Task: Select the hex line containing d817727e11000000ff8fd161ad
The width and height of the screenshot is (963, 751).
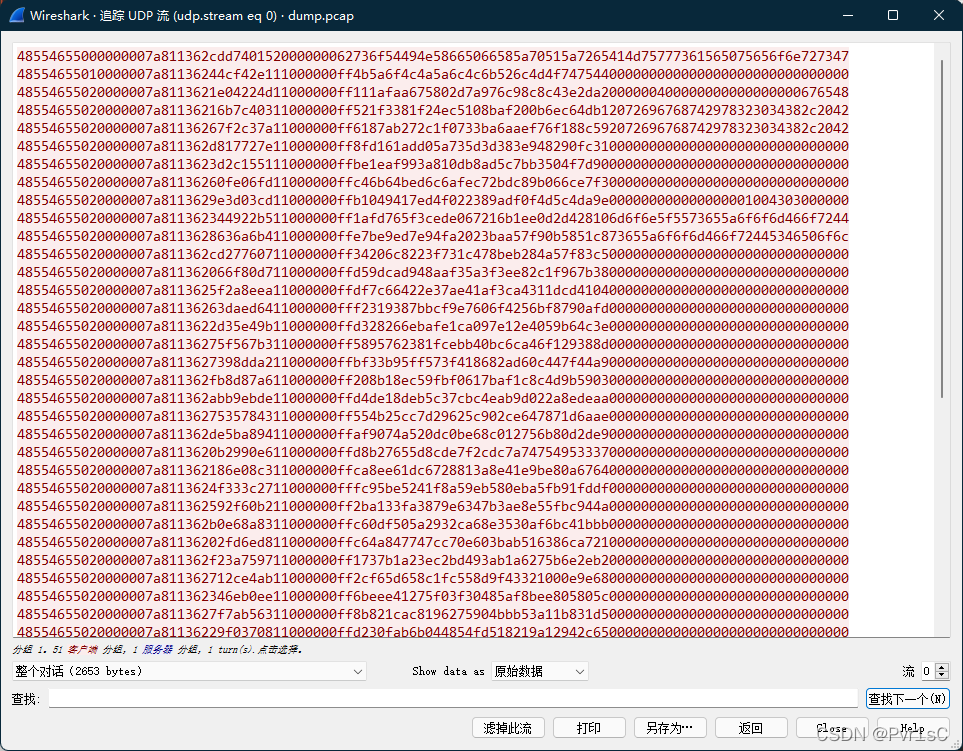Action: tap(432, 146)
